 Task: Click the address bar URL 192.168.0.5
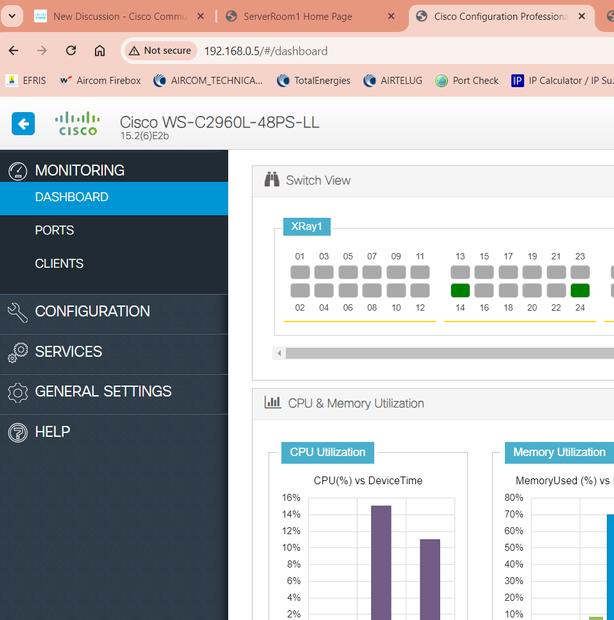tap(266, 51)
